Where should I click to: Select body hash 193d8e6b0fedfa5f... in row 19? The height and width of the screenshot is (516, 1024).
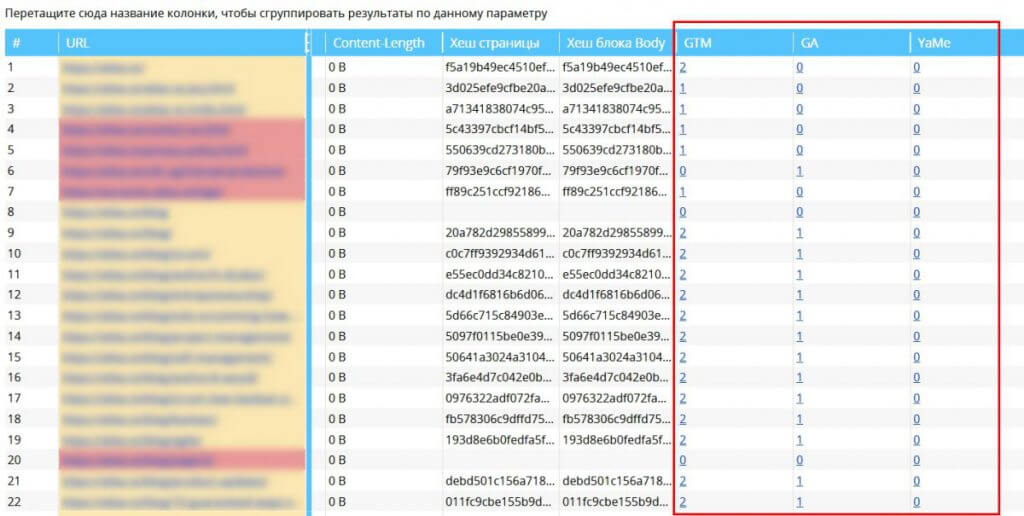(616, 440)
